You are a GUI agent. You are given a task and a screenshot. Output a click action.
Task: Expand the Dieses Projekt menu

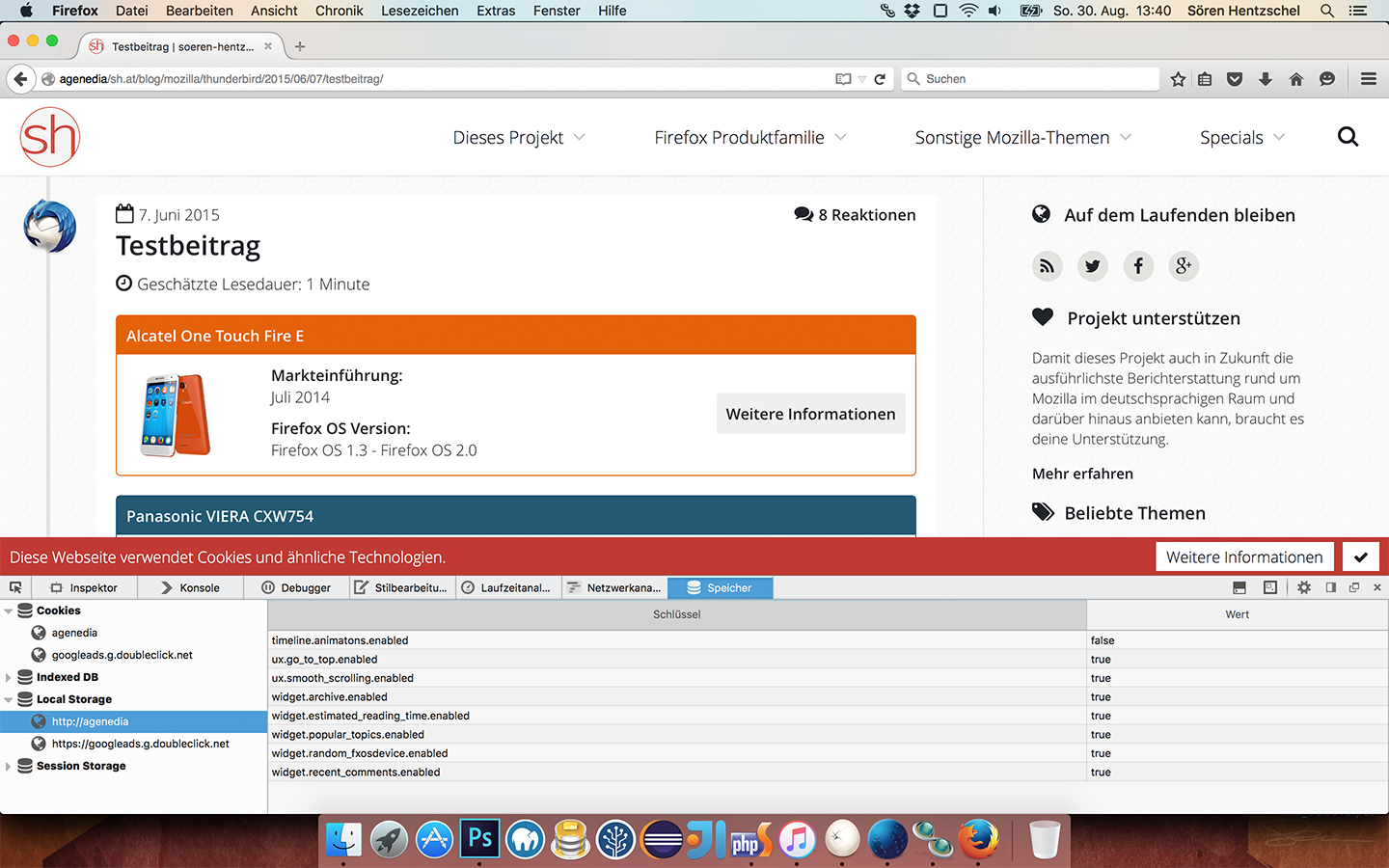[519, 138]
